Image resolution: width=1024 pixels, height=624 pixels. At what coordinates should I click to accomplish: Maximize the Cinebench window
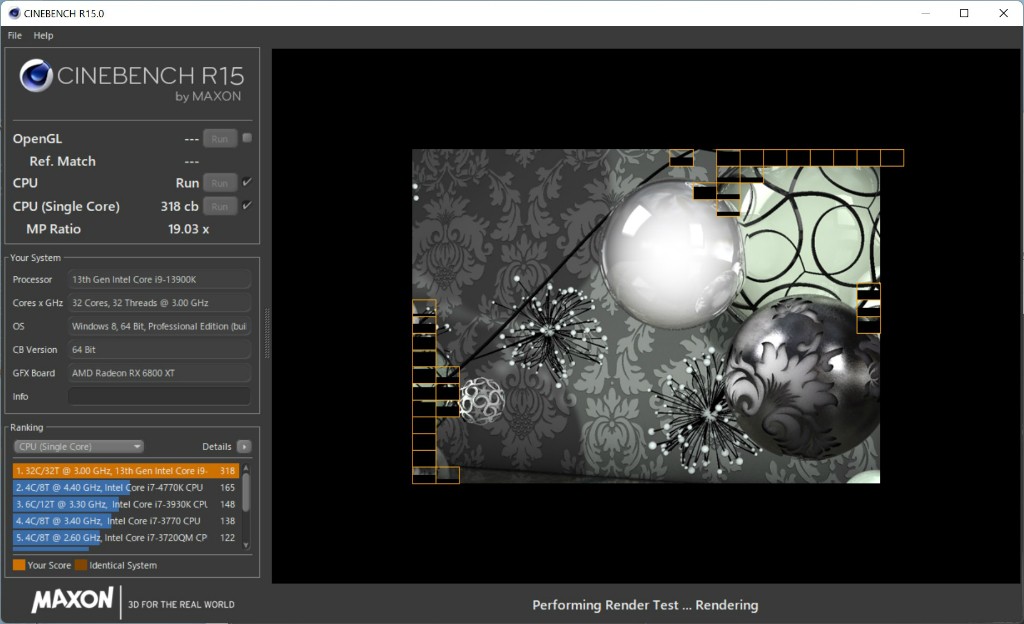[964, 13]
